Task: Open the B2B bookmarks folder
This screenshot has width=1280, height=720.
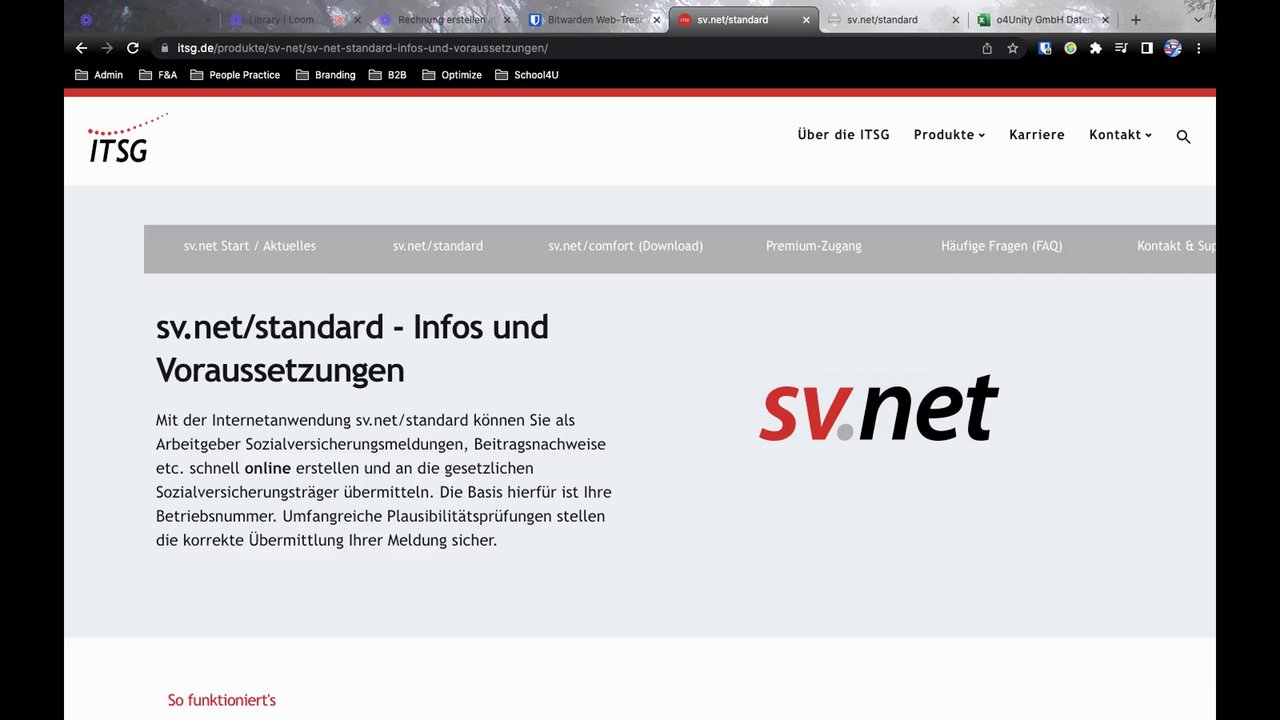Action: (x=388, y=75)
